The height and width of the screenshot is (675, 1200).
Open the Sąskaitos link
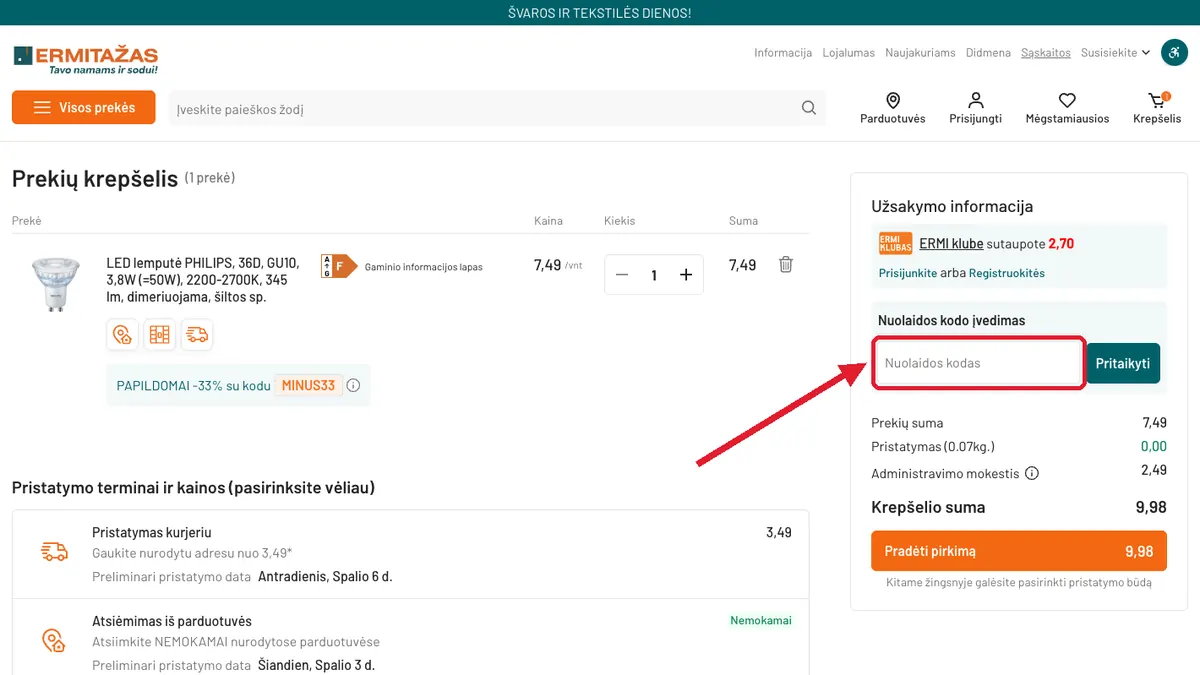pyautogui.click(x=1046, y=53)
